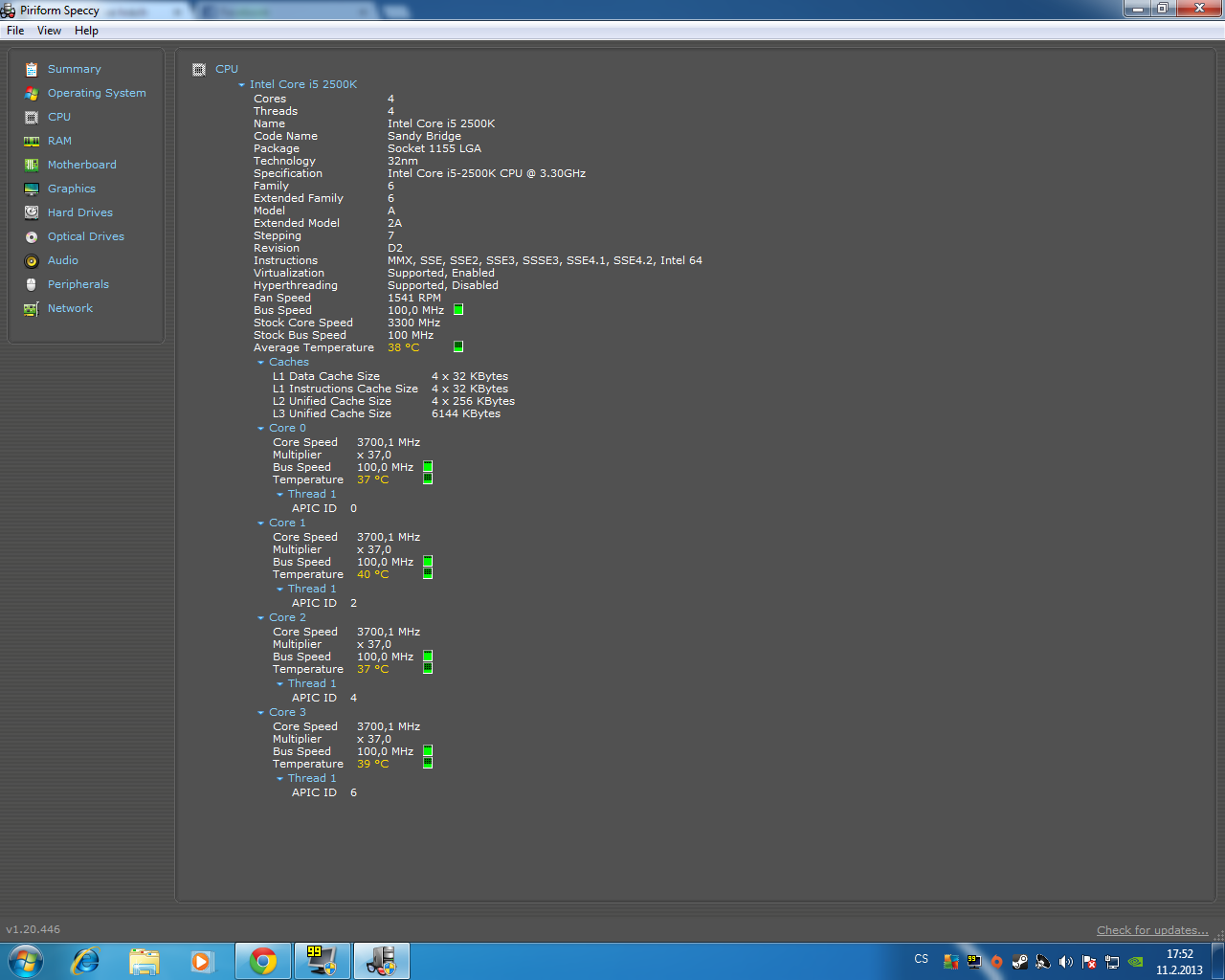The image size is (1225, 980).
Task: Click the CPU chip icon in the panel header
Action: coord(199,69)
